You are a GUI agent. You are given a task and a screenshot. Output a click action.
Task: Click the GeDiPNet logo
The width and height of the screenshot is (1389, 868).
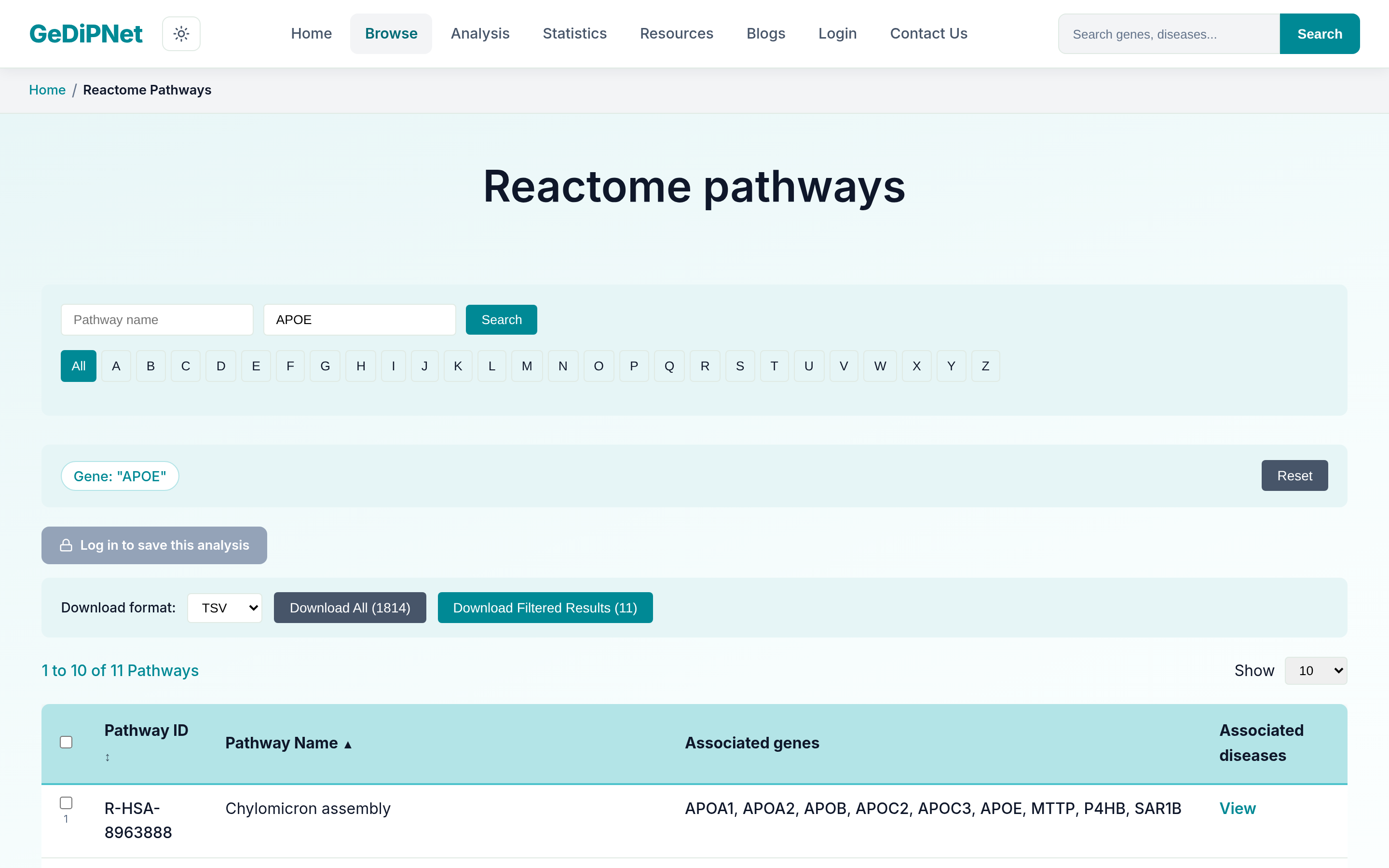(85, 34)
